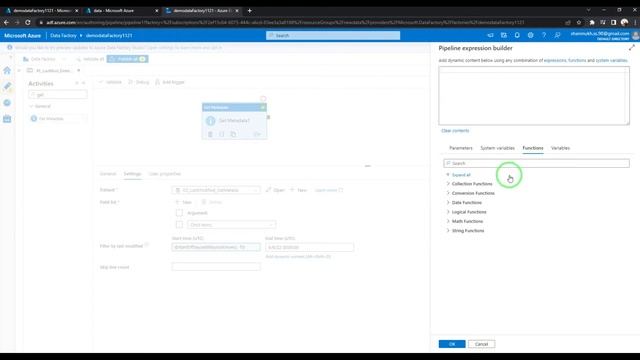
Task: Click Validate in pipeline toolbar
Action: [x=111, y=82]
